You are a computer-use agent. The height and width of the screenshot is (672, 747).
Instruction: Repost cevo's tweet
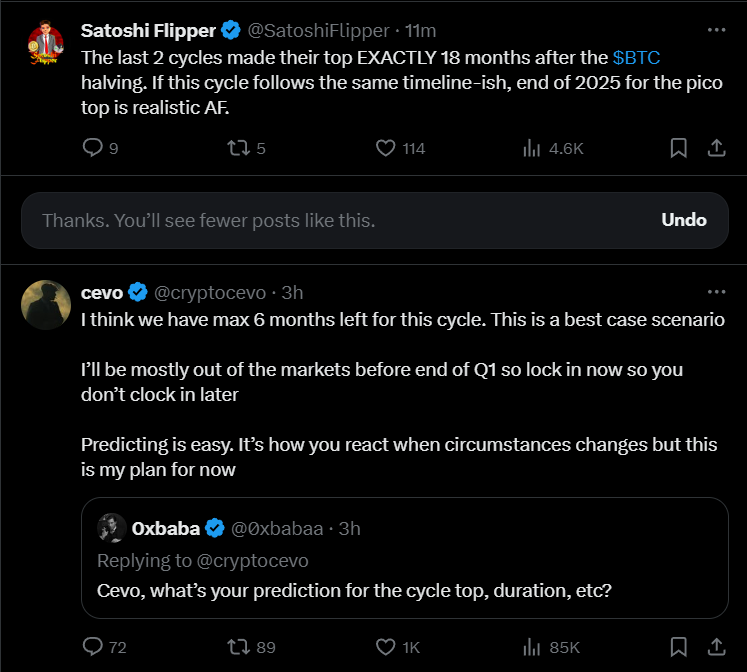(x=237, y=647)
